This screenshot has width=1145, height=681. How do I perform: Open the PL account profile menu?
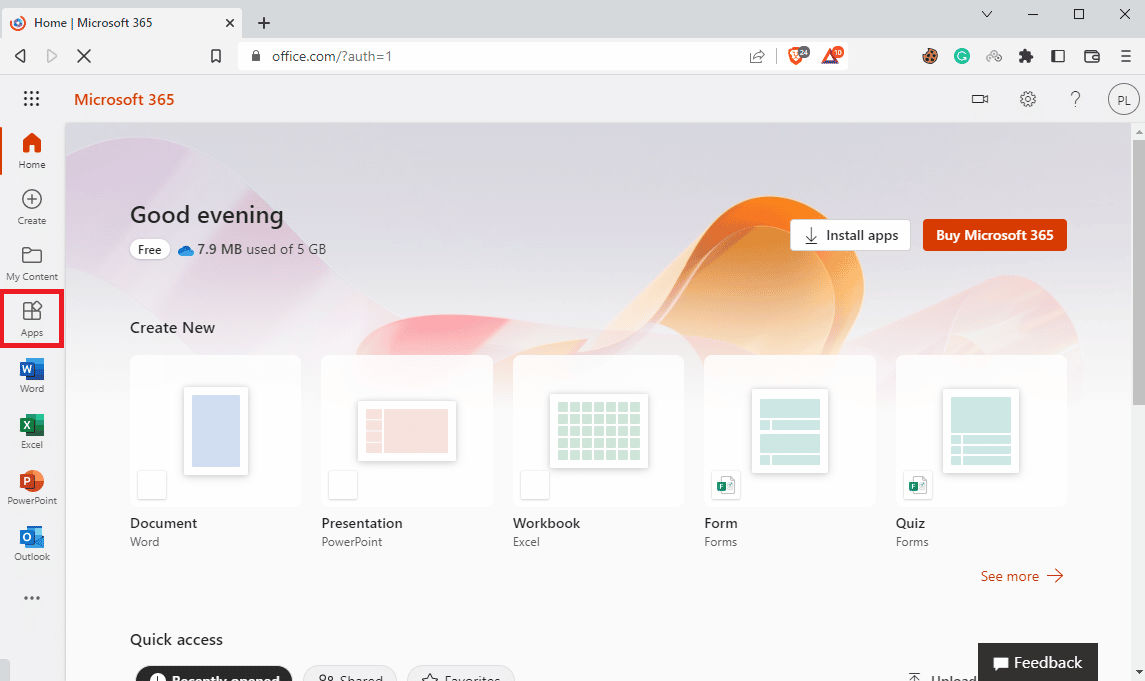[1123, 99]
